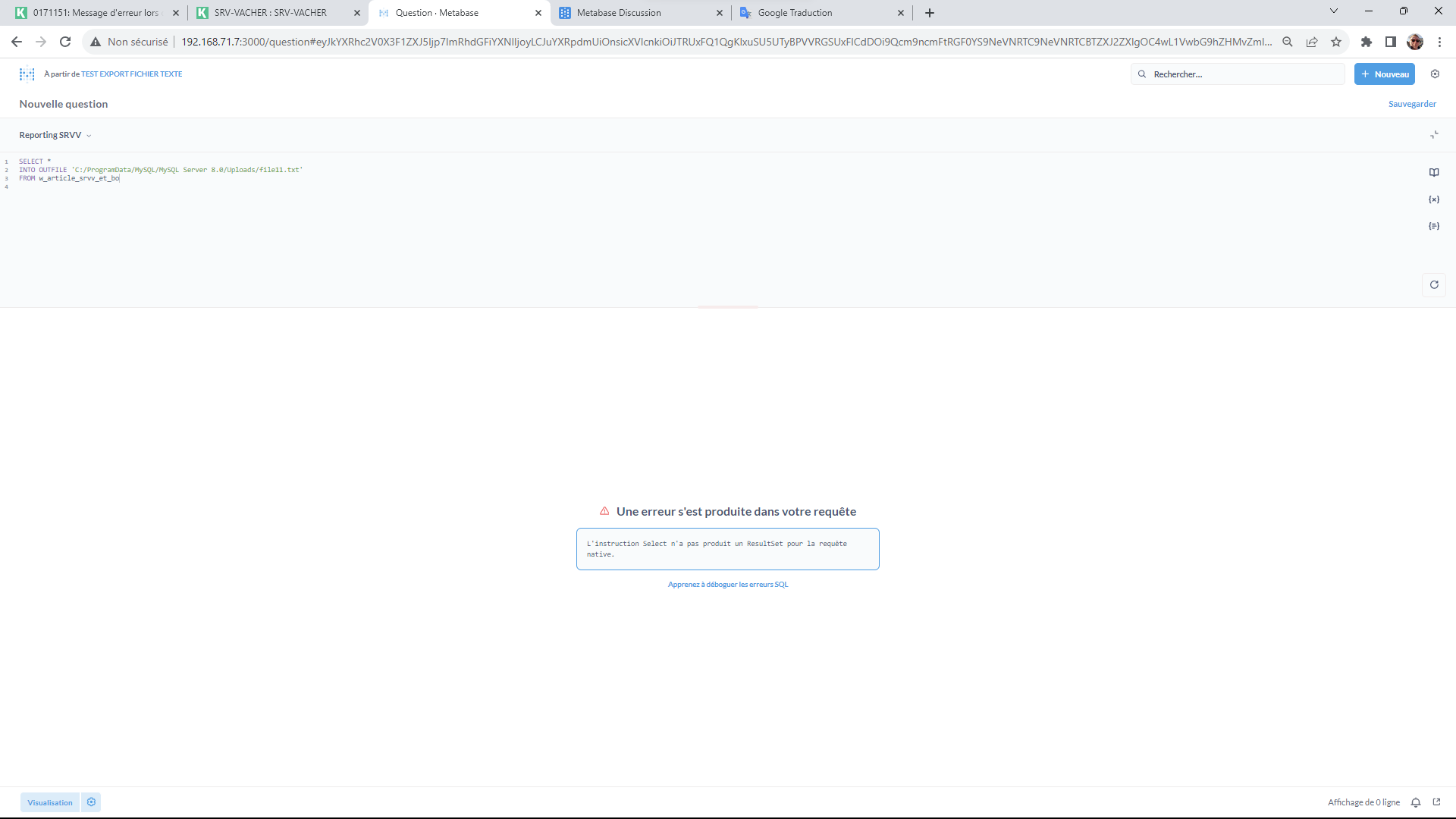Close the Metabase Discussion tab
Image resolution: width=1456 pixels, height=819 pixels.
(x=720, y=13)
